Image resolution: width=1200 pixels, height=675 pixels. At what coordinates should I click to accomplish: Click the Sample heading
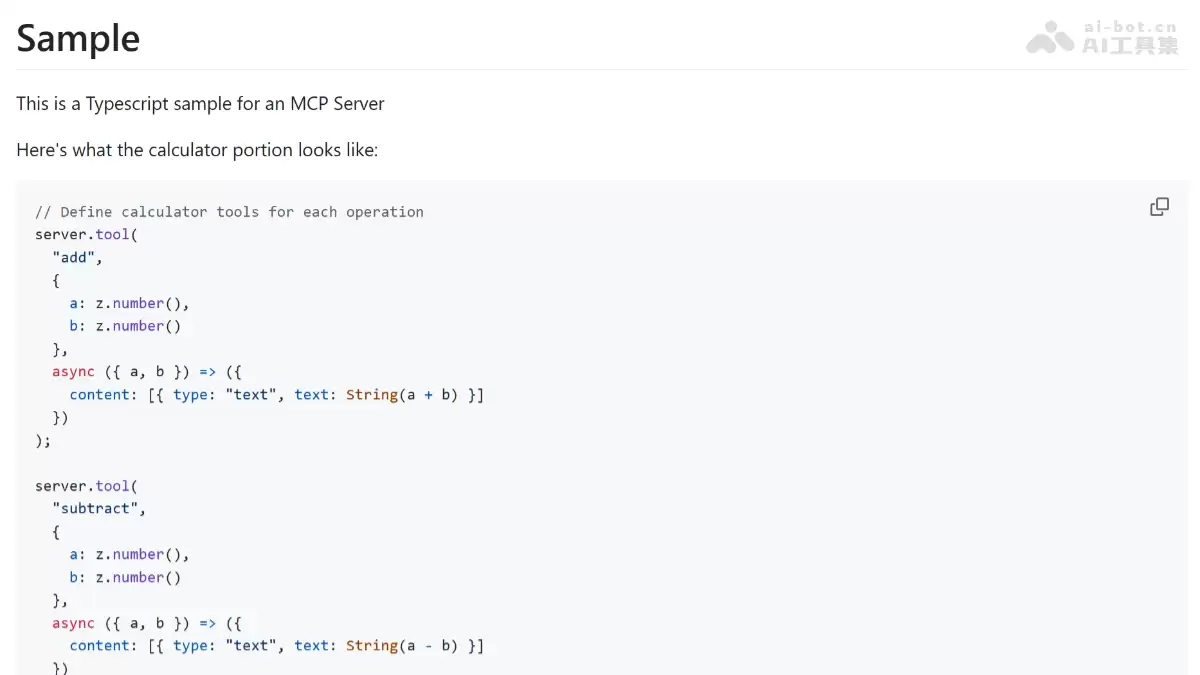point(78,38)
